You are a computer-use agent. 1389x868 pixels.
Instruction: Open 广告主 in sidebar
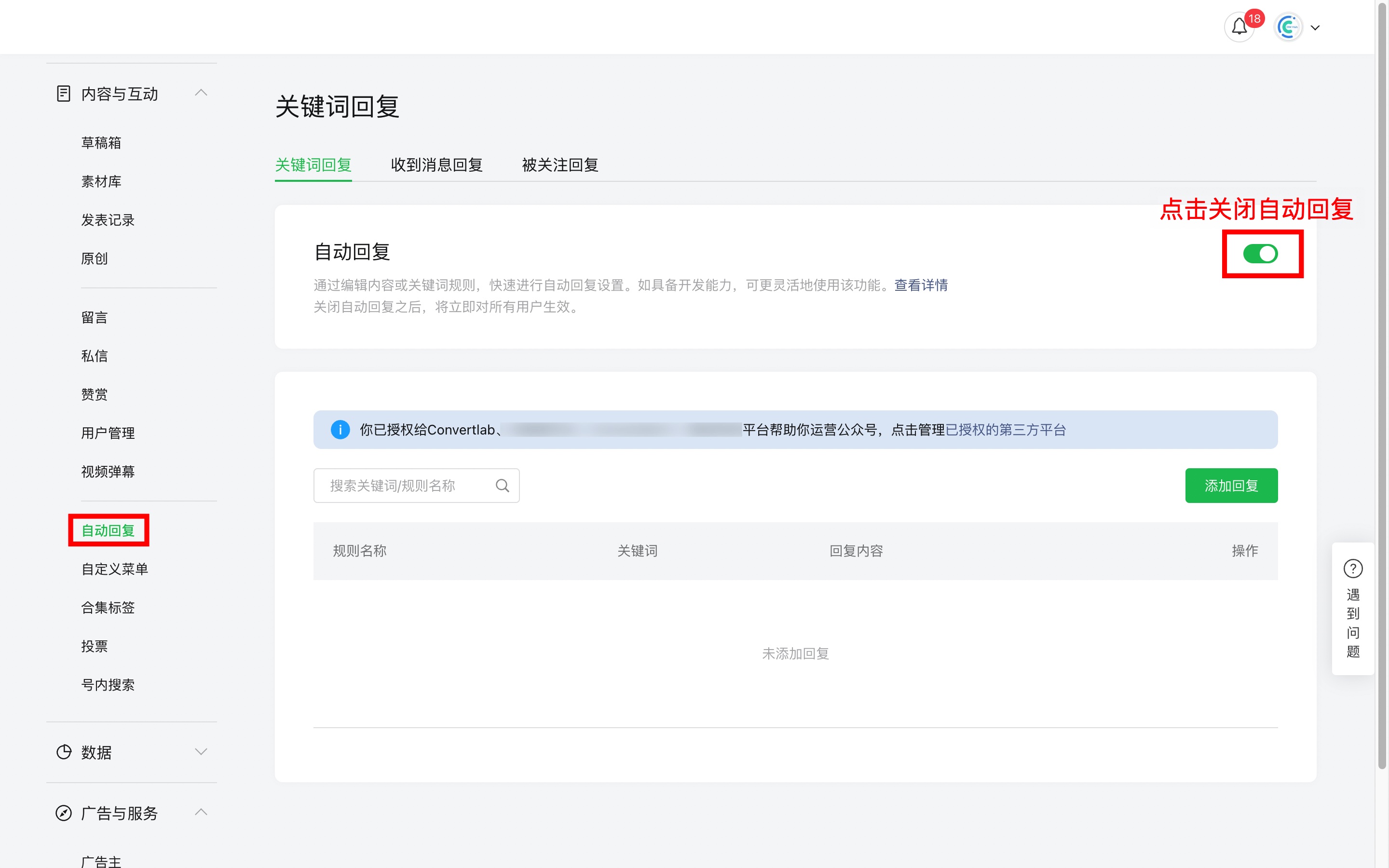point(101,861)
